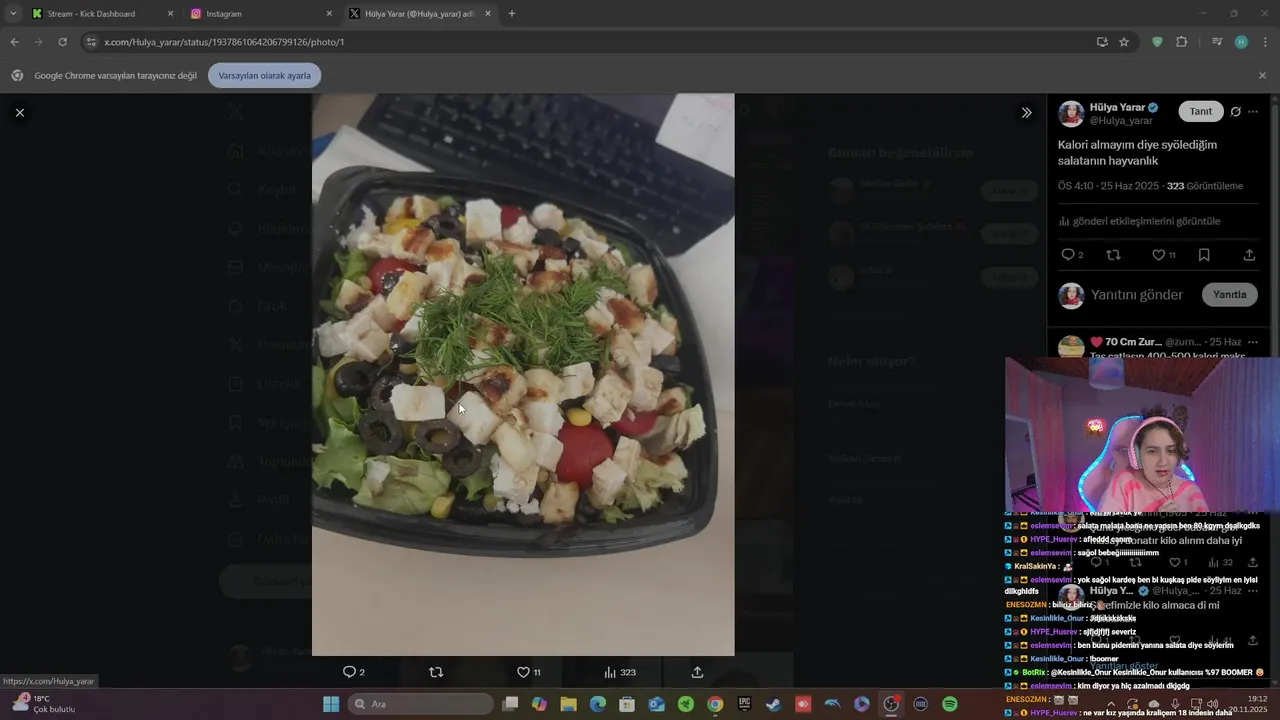
Task: Click the install app icon in address bar
Action: 1102,42
